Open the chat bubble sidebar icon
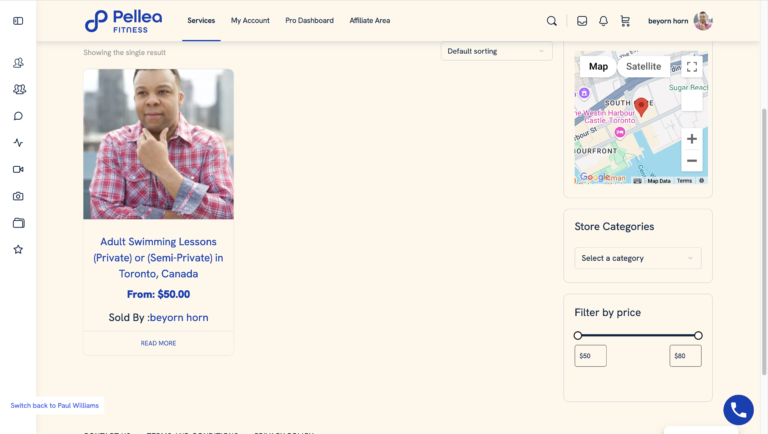Image resolution: width=768 pixels, height=434 pixels. click(18, 116)
